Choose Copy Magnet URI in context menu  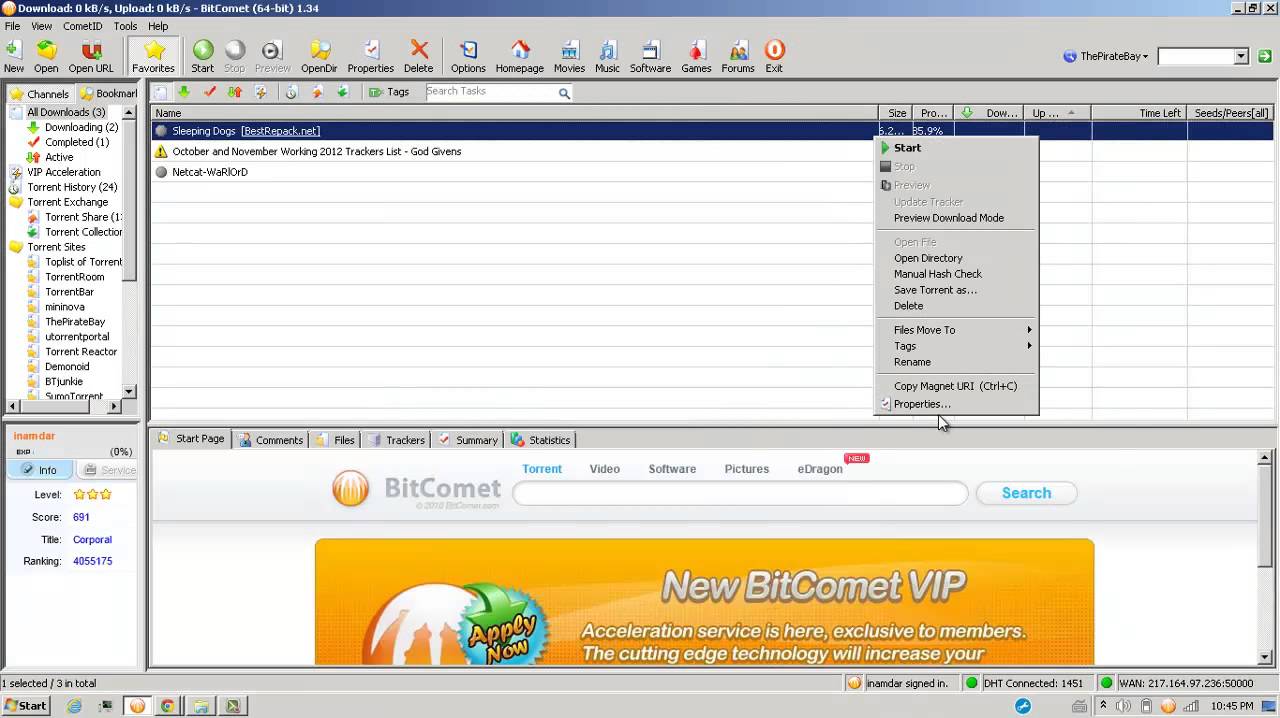955,386
